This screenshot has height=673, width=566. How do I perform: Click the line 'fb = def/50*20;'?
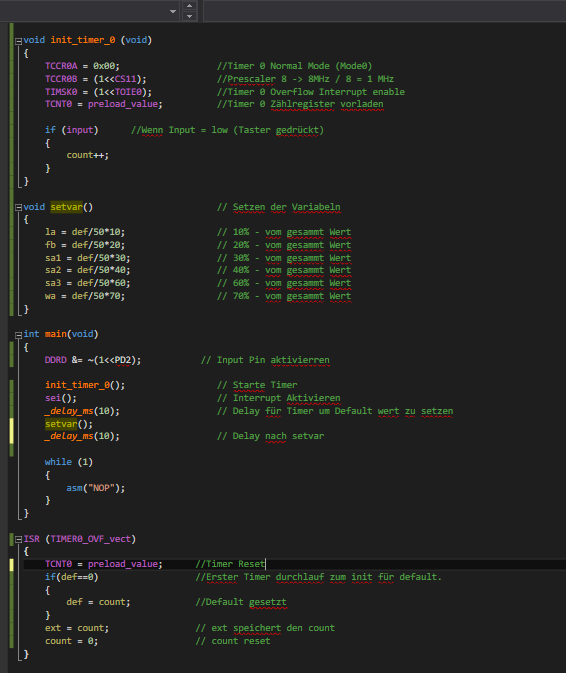tap(85, 245)
